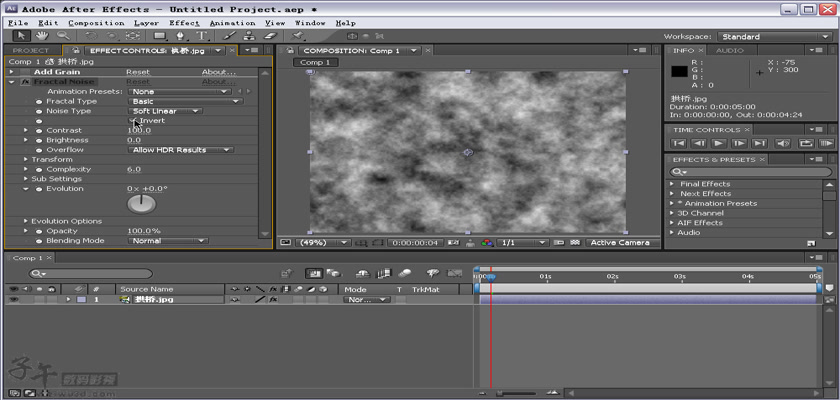Click the Draft 3D timeline icon
The image size is (840, 400).
(x=333, y=274)
